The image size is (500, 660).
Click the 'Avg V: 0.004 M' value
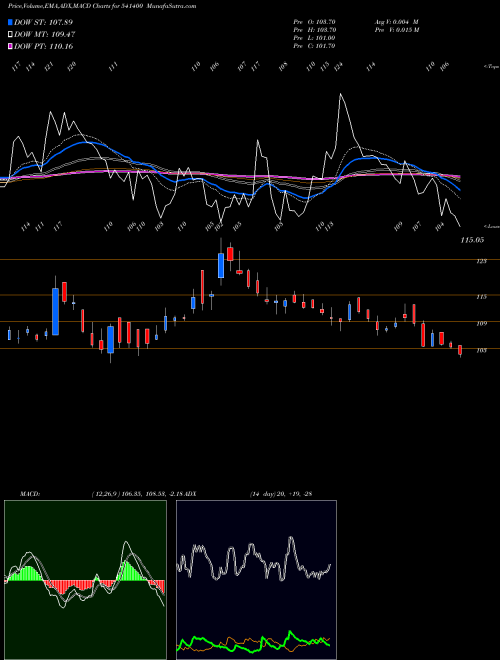[396, 22]
